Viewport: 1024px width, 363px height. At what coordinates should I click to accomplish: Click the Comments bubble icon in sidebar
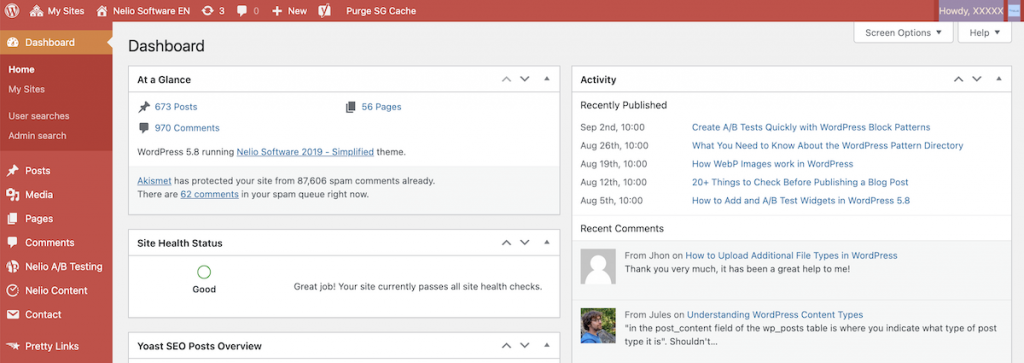click(12, 242)
